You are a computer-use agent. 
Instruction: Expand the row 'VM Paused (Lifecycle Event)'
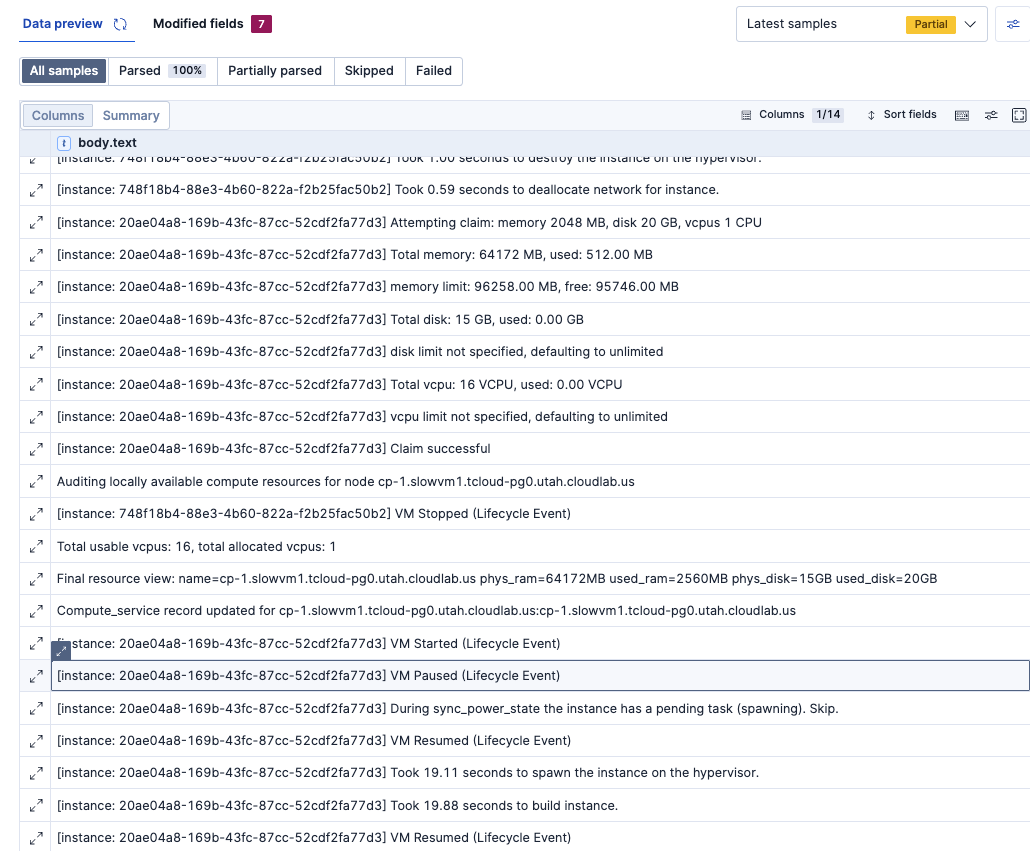pyautogui.click(x=35, y=676)
